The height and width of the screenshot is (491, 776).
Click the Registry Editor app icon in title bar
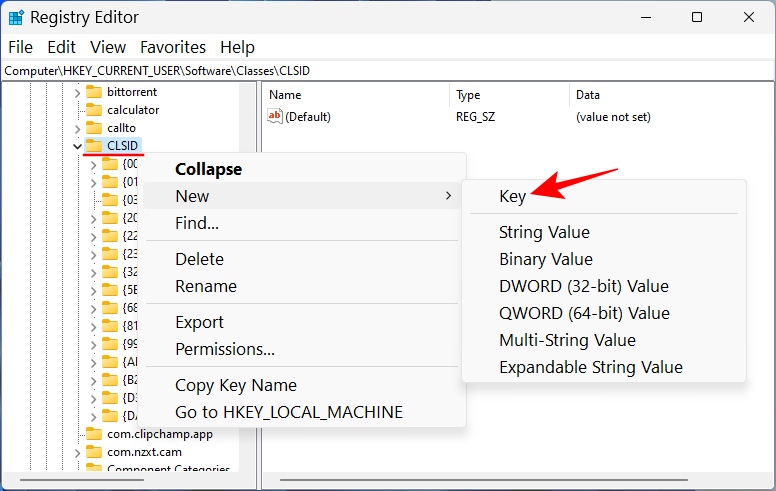tap(16, 17)
